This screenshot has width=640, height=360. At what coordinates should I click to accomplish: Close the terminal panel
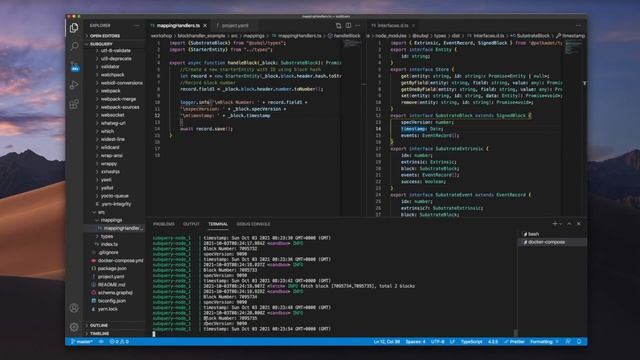coord(579,224)
